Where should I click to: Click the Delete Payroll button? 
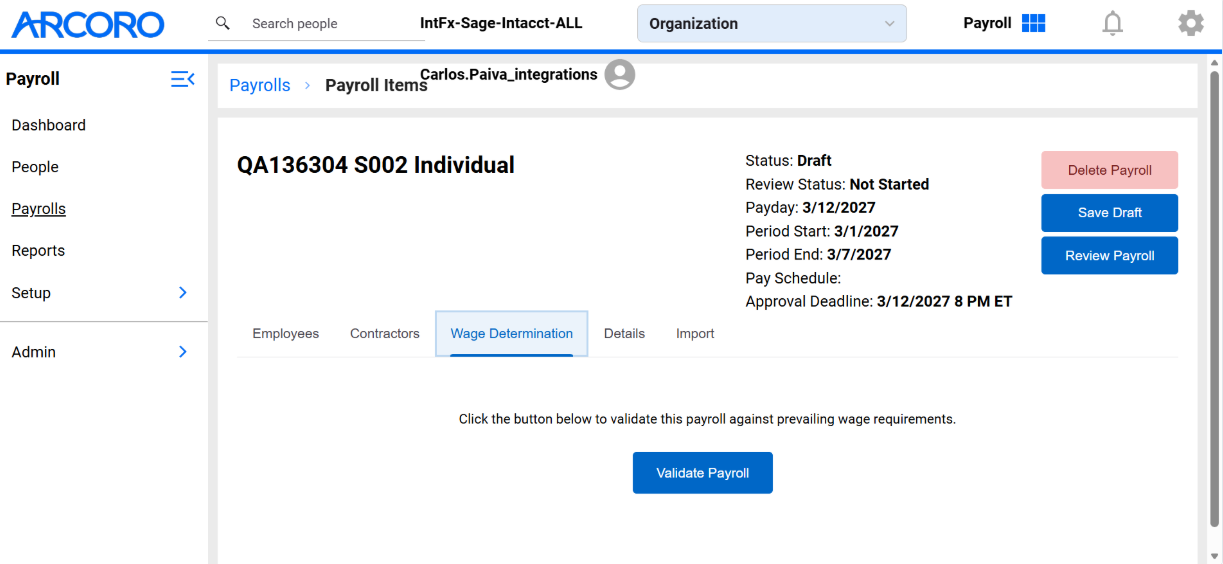[x=1110, y=170]
